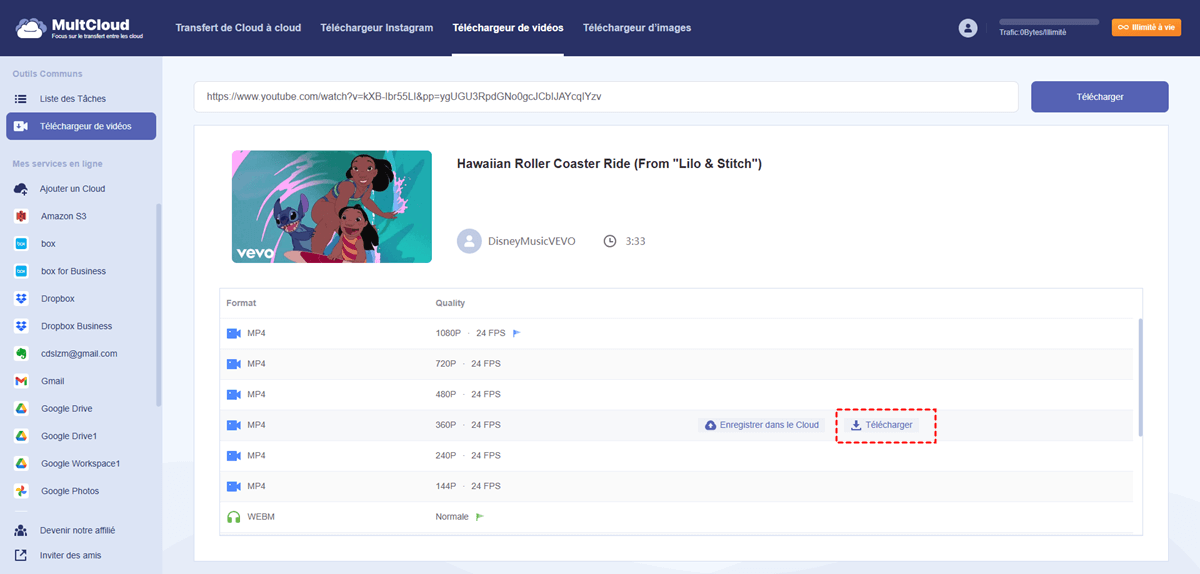Image resolution: width=1200 pixels, height=574 pixels.
Task: Click the video camera icon of 480P row
Action: click(x=234, y=394)
